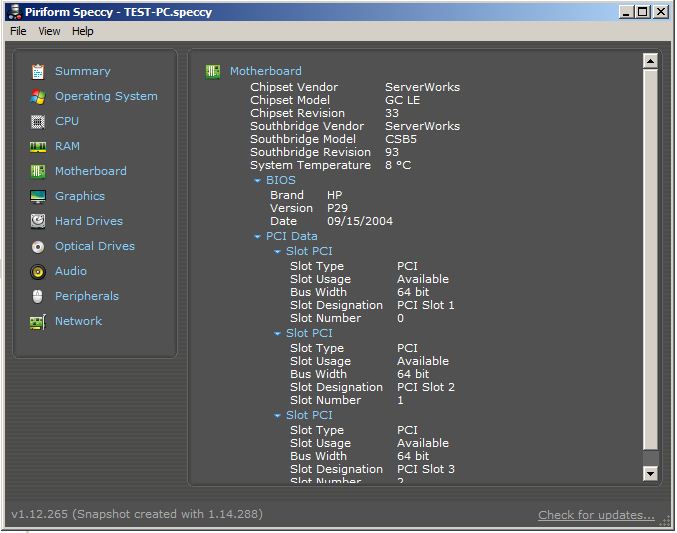Close the Speccy window
677x533 pixels.
[661, 12]
